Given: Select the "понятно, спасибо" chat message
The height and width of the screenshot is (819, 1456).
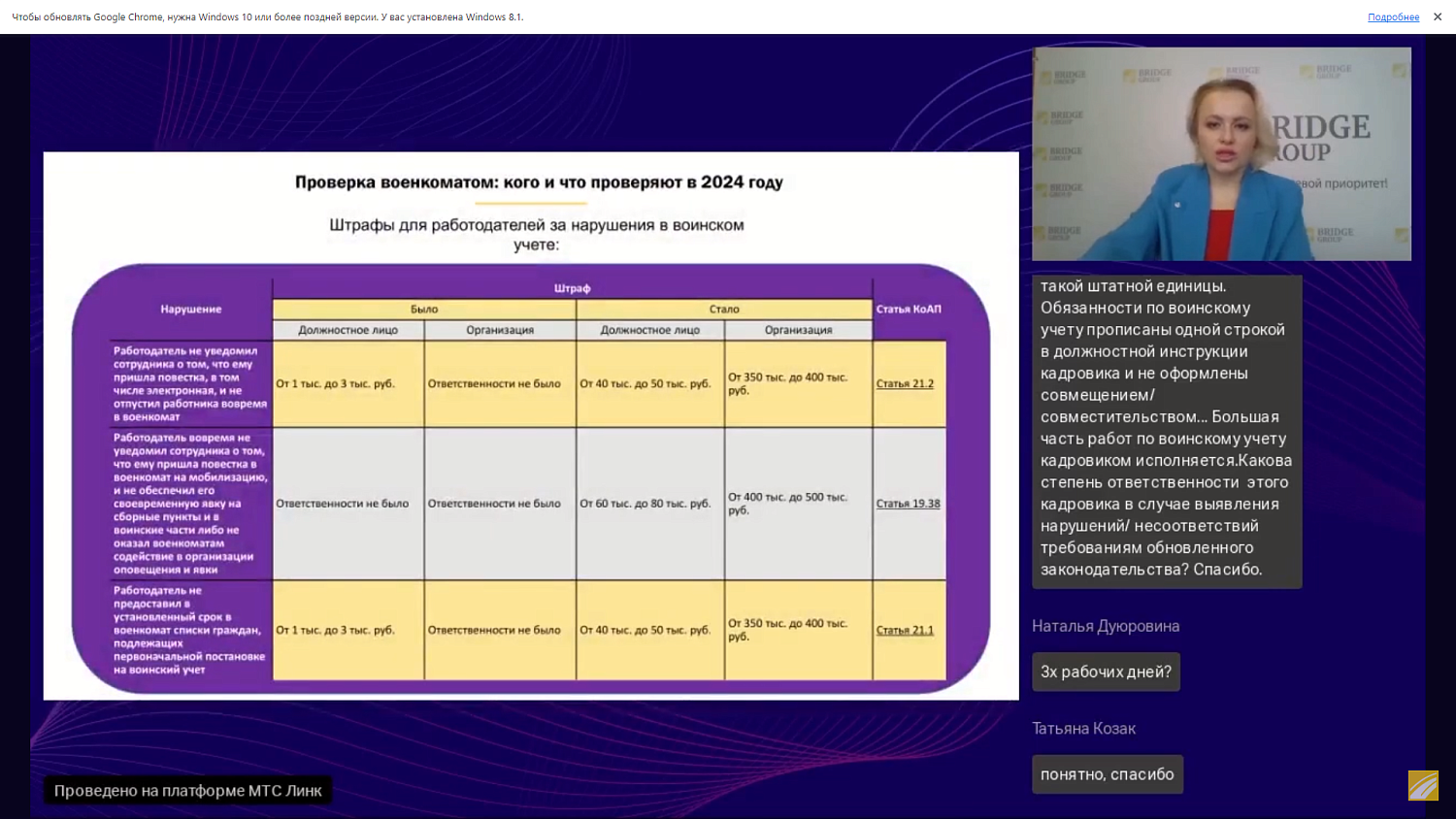Looking at the screenshot, I should (x=1107, y=774).
